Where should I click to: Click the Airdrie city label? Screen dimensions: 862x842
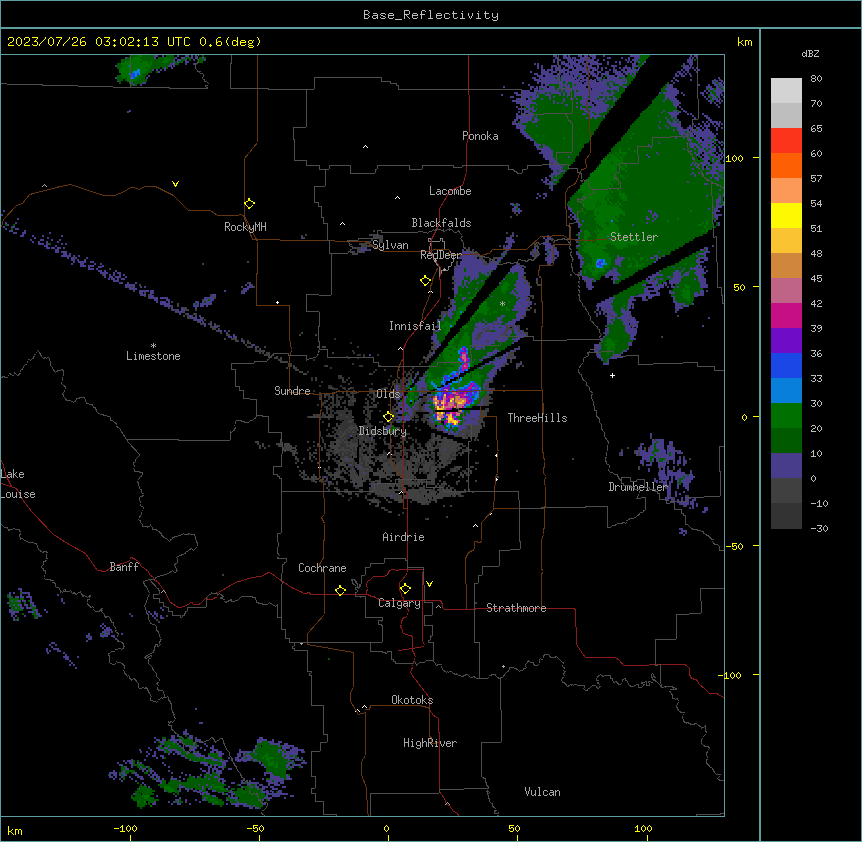click(x=404, y=537)
